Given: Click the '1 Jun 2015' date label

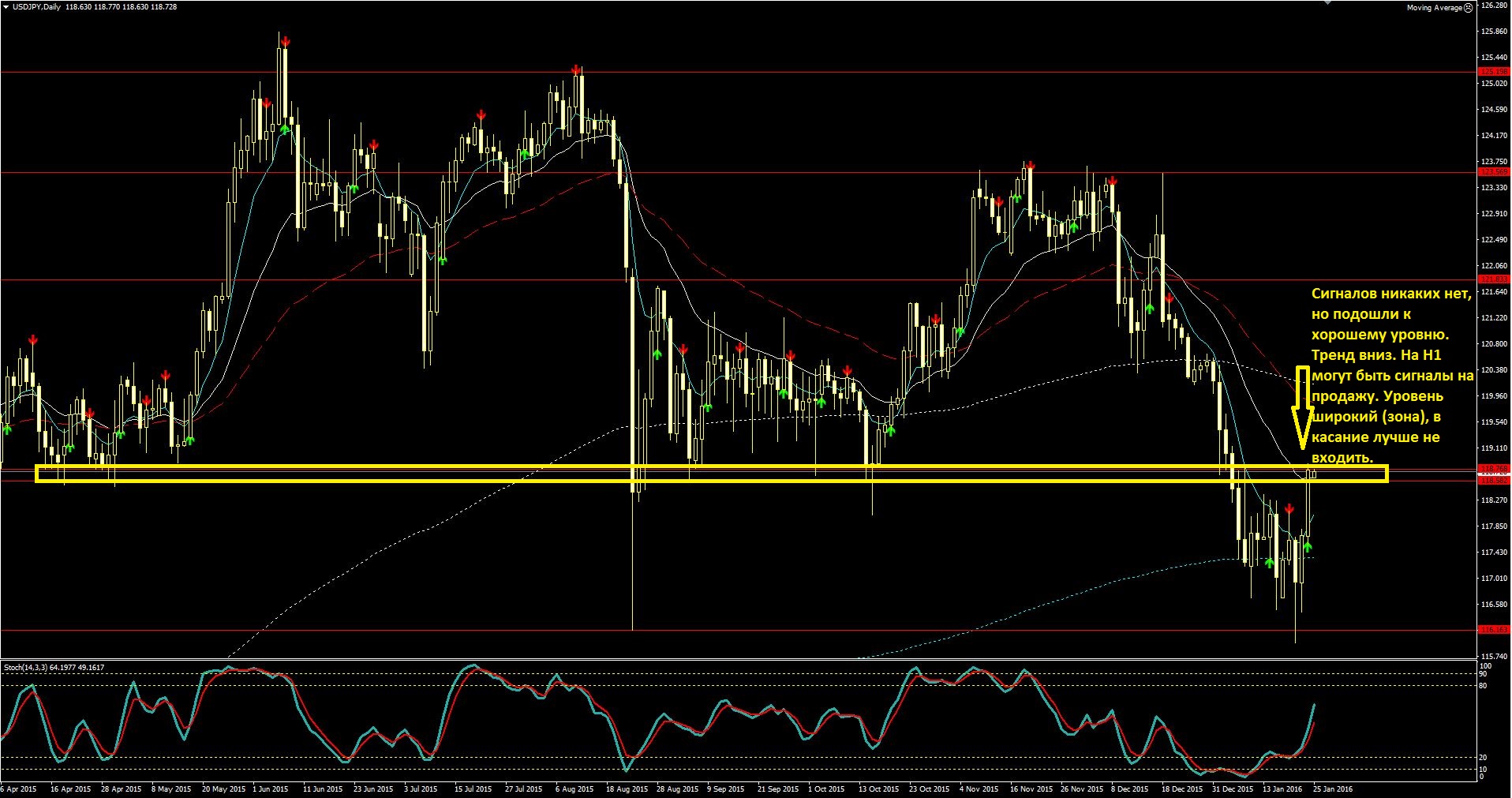Looking at the screenshot, I should [x=271, y=789].
